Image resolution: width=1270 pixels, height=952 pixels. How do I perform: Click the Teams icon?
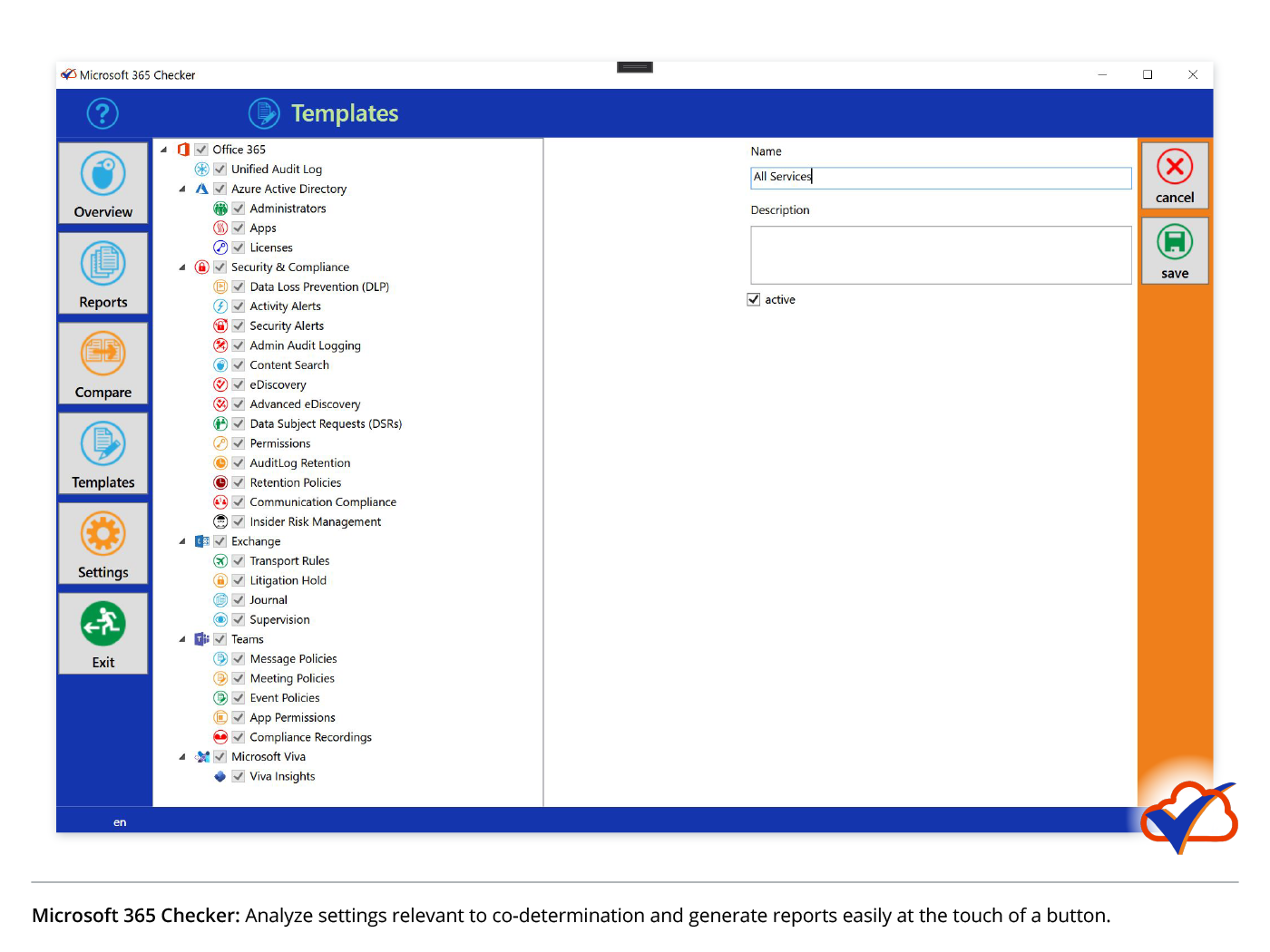pyautogui.click(x=201, y=639)
